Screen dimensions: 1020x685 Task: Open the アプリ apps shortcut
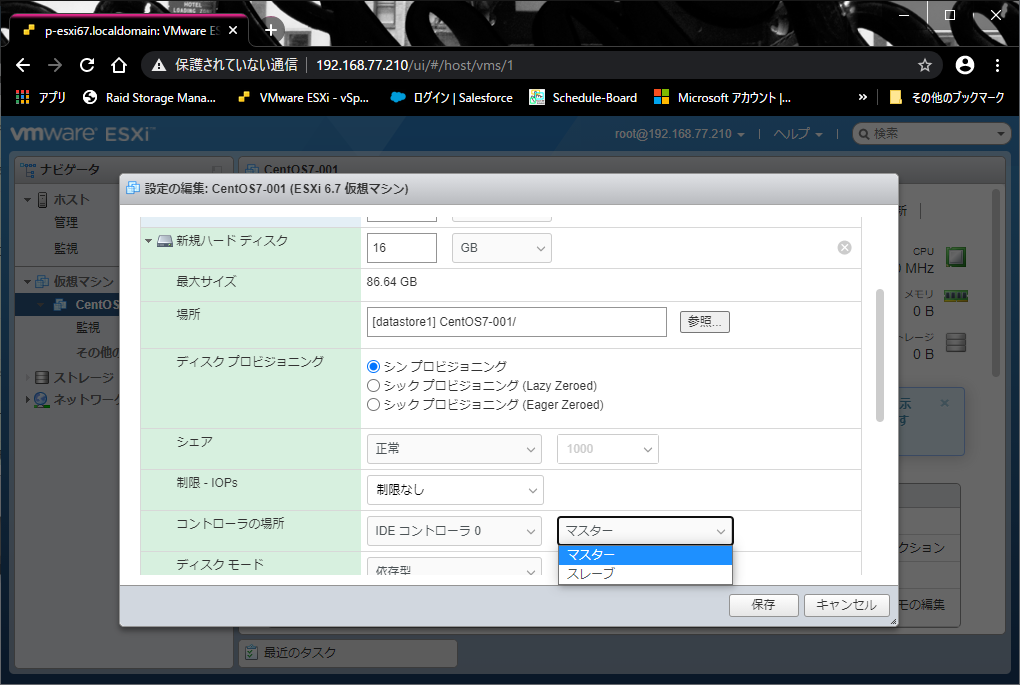tap(40, 98)
